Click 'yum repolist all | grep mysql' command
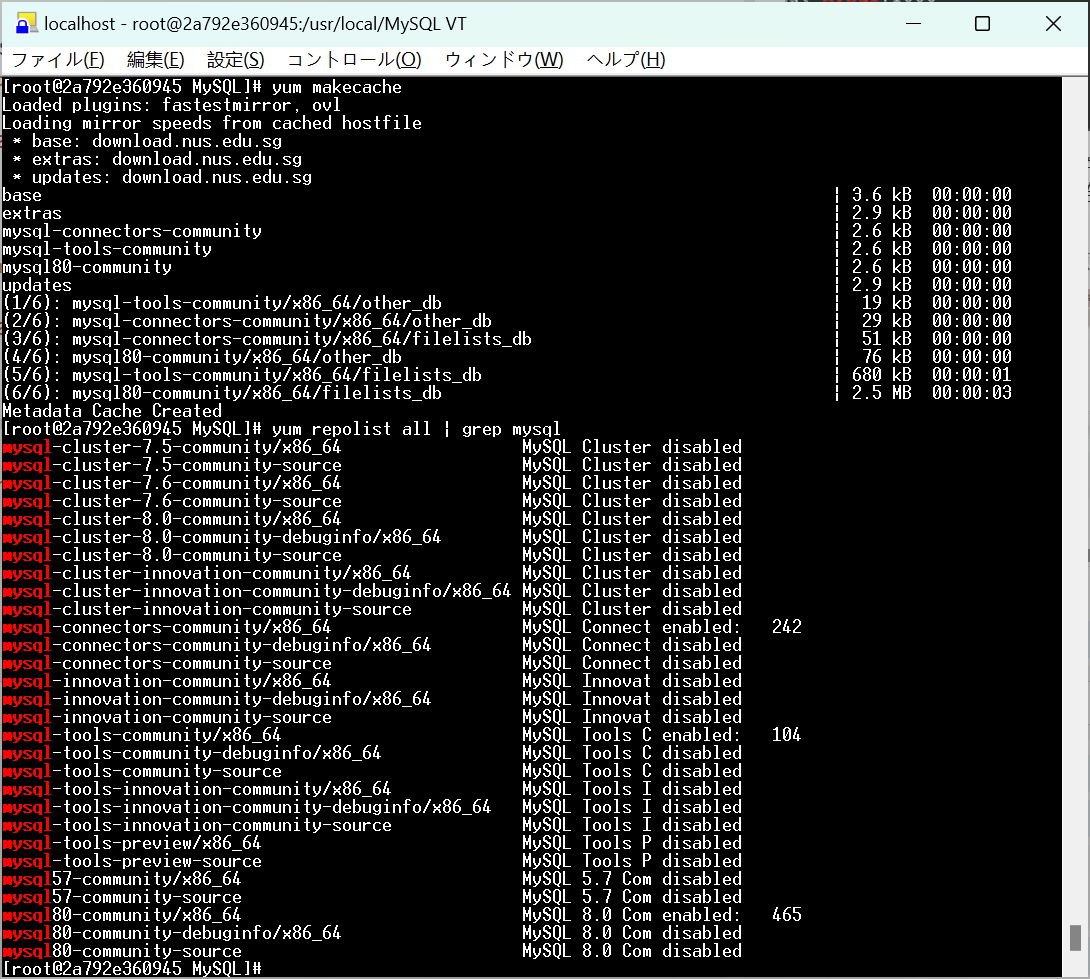This screenshot has height=979, width=1090. point(416,429)
